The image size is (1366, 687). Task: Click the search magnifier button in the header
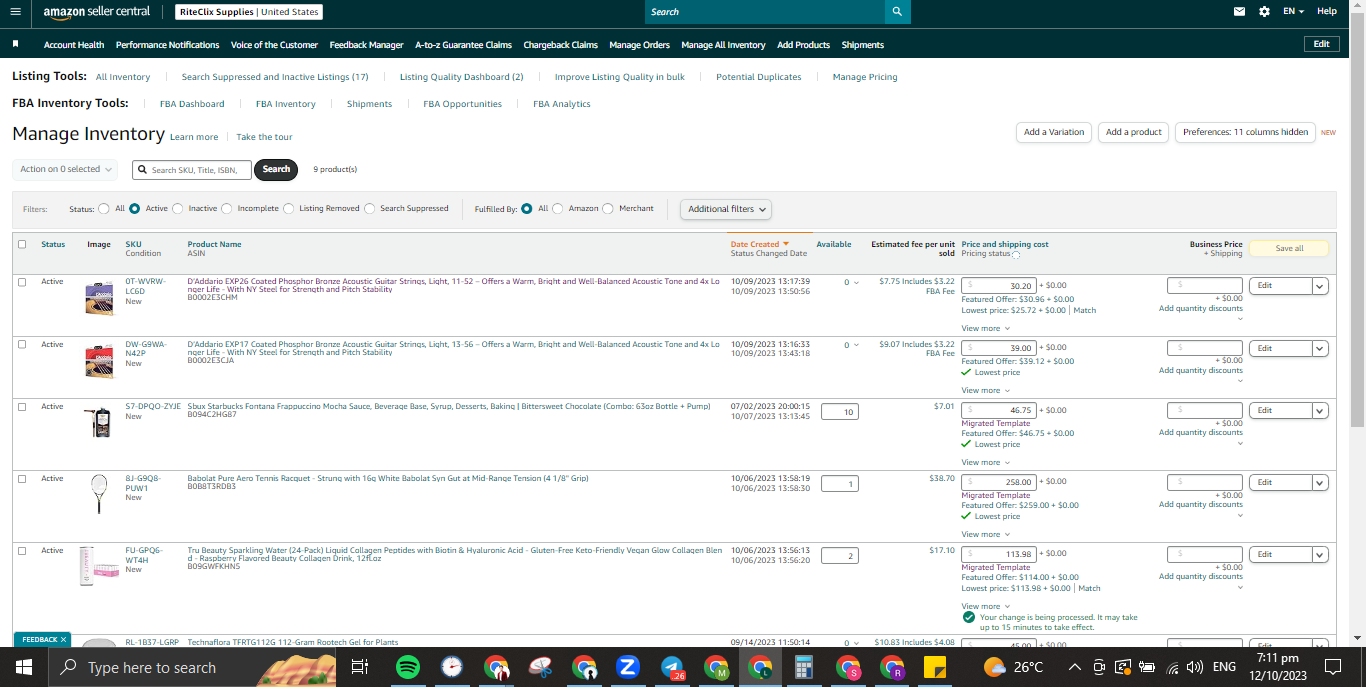(898, 12)
